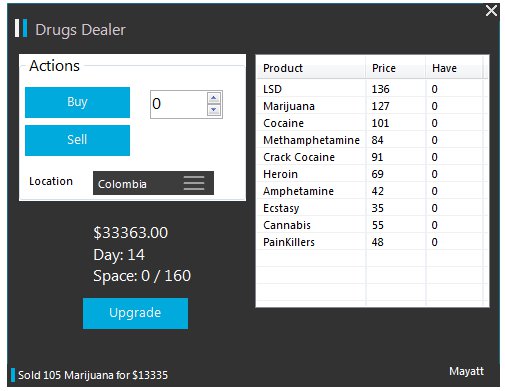Viewport: 505px width, 391px height.
Task: Click the Mayatt credit text
Action: point(466,371)
